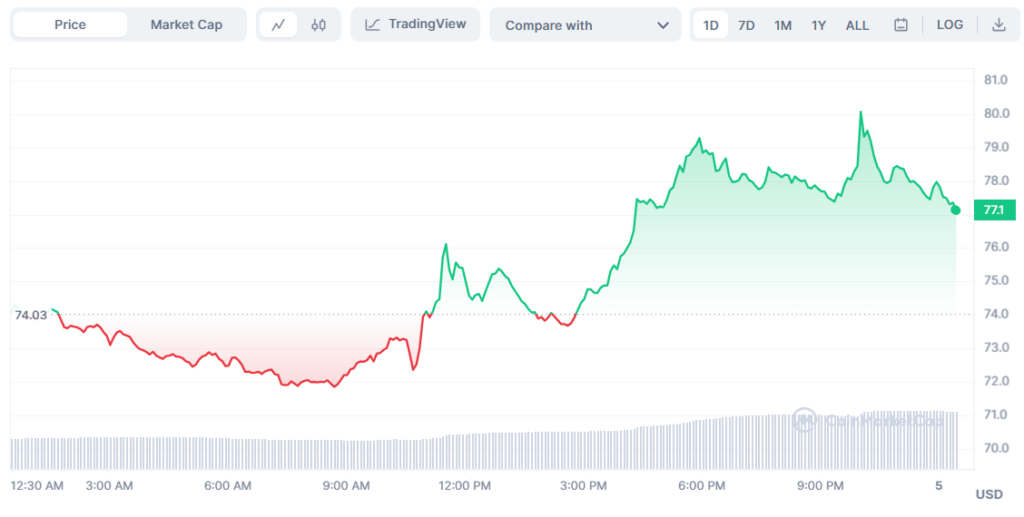Click the 81.0 price axis label

[x=996, y=80]
